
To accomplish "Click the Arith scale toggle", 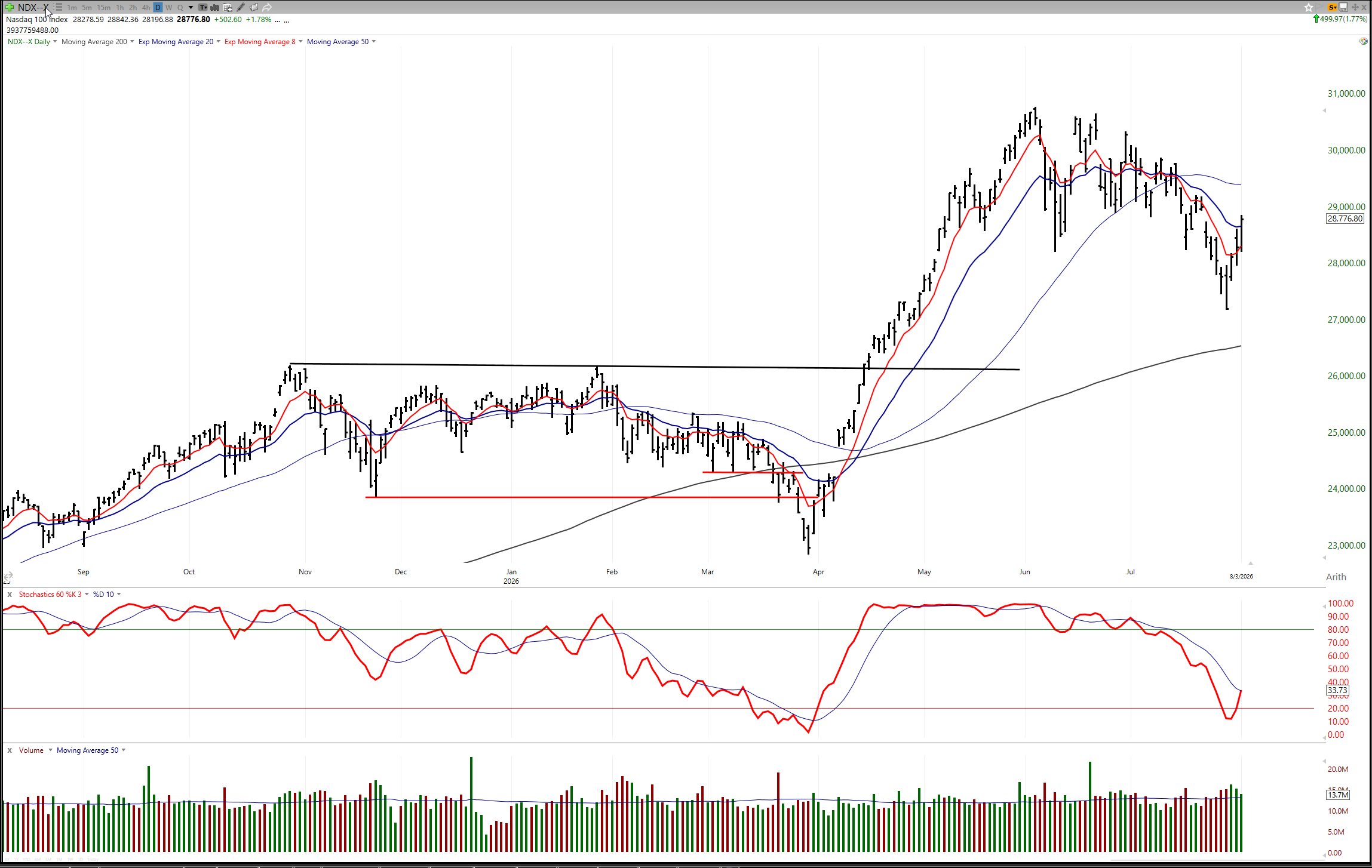I will (1336, 577).
